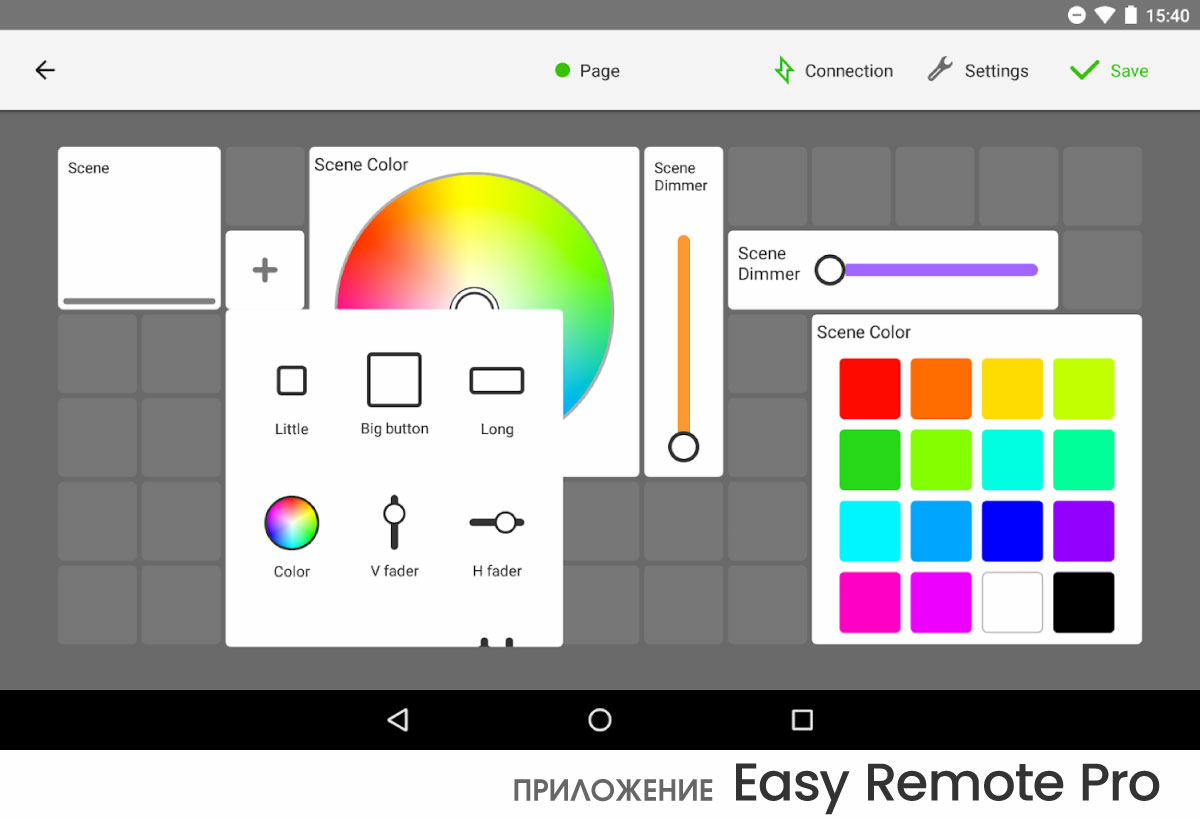Pick the Long button widget
The width and height of the screenshot is (1200, 820).
pyautogui.click(x=497, y=397)
